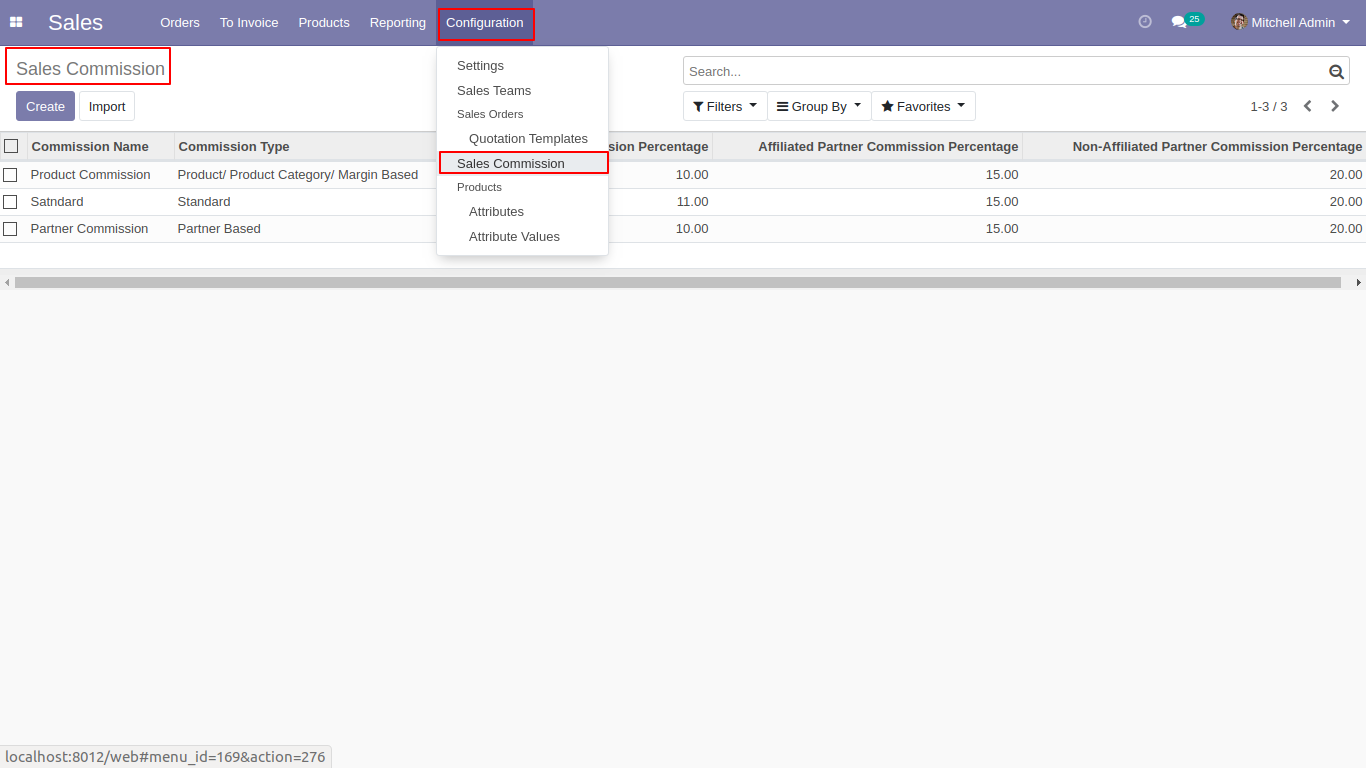Click the scrollbar left arrow
Viewport: 1366px width, 768px height.
(7, 283)
